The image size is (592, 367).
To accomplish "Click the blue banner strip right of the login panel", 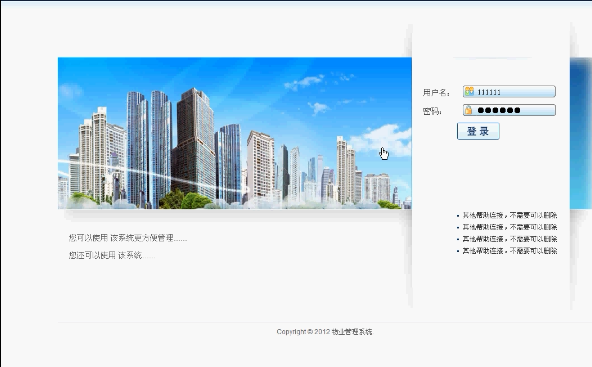I will click(x=581, y=133).
